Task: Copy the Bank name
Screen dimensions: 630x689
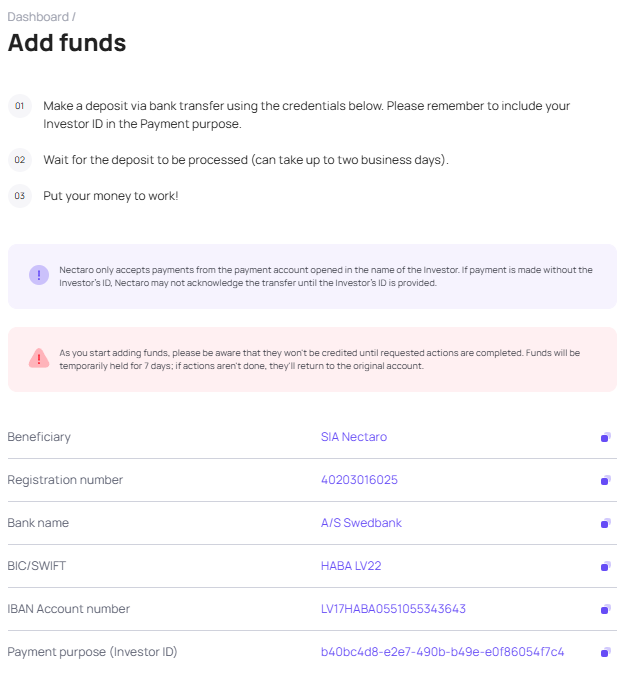Action: (605, 523)
